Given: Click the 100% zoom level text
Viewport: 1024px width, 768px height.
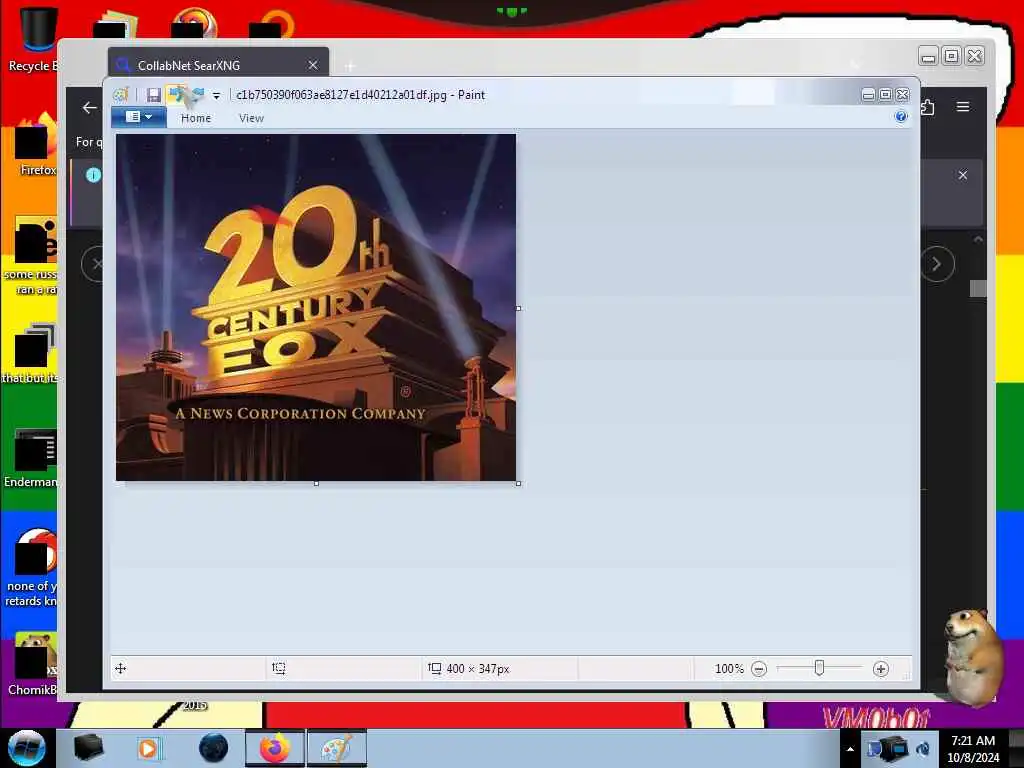Looking at the screenshot, I should pos(729,669).
